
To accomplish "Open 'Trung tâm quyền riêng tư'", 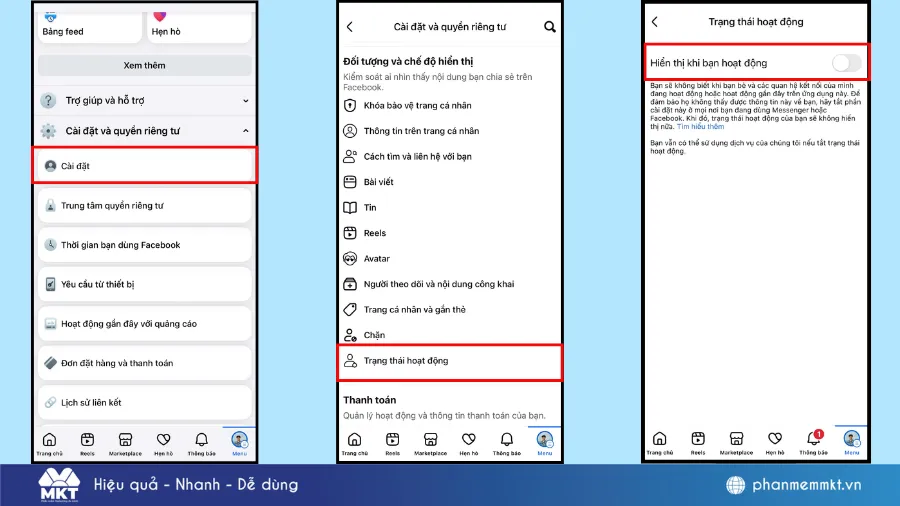I will pos(145,205).
